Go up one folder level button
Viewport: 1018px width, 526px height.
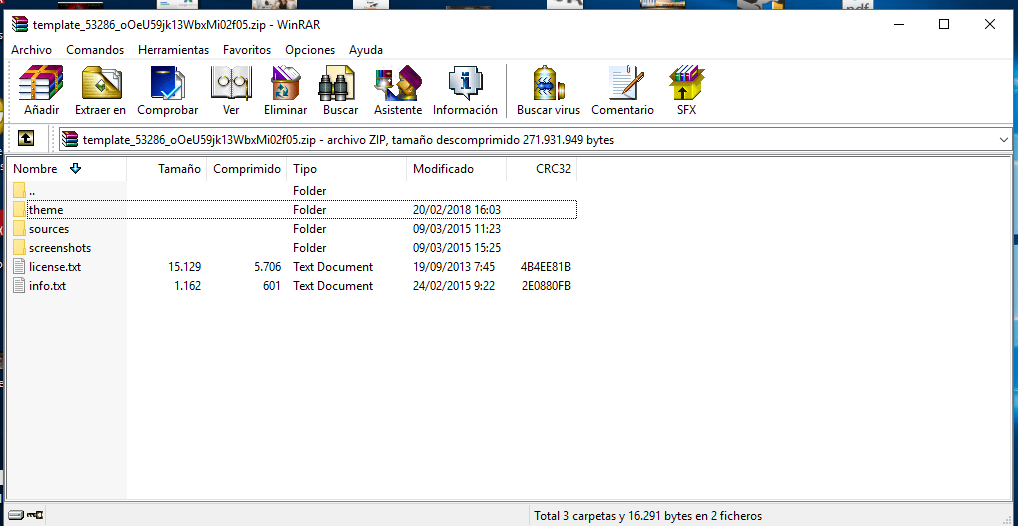pos(26,138)
